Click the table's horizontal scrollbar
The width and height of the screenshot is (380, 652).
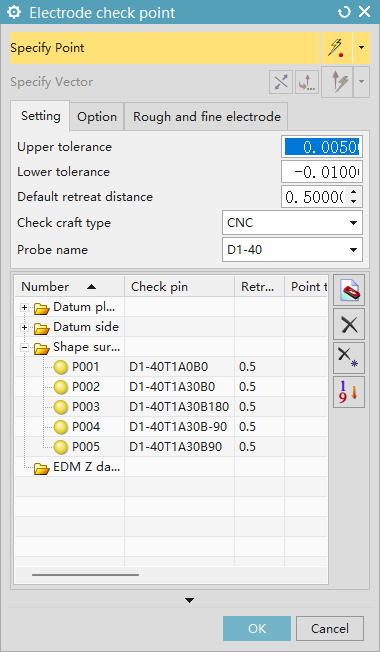tap(85, 575)
